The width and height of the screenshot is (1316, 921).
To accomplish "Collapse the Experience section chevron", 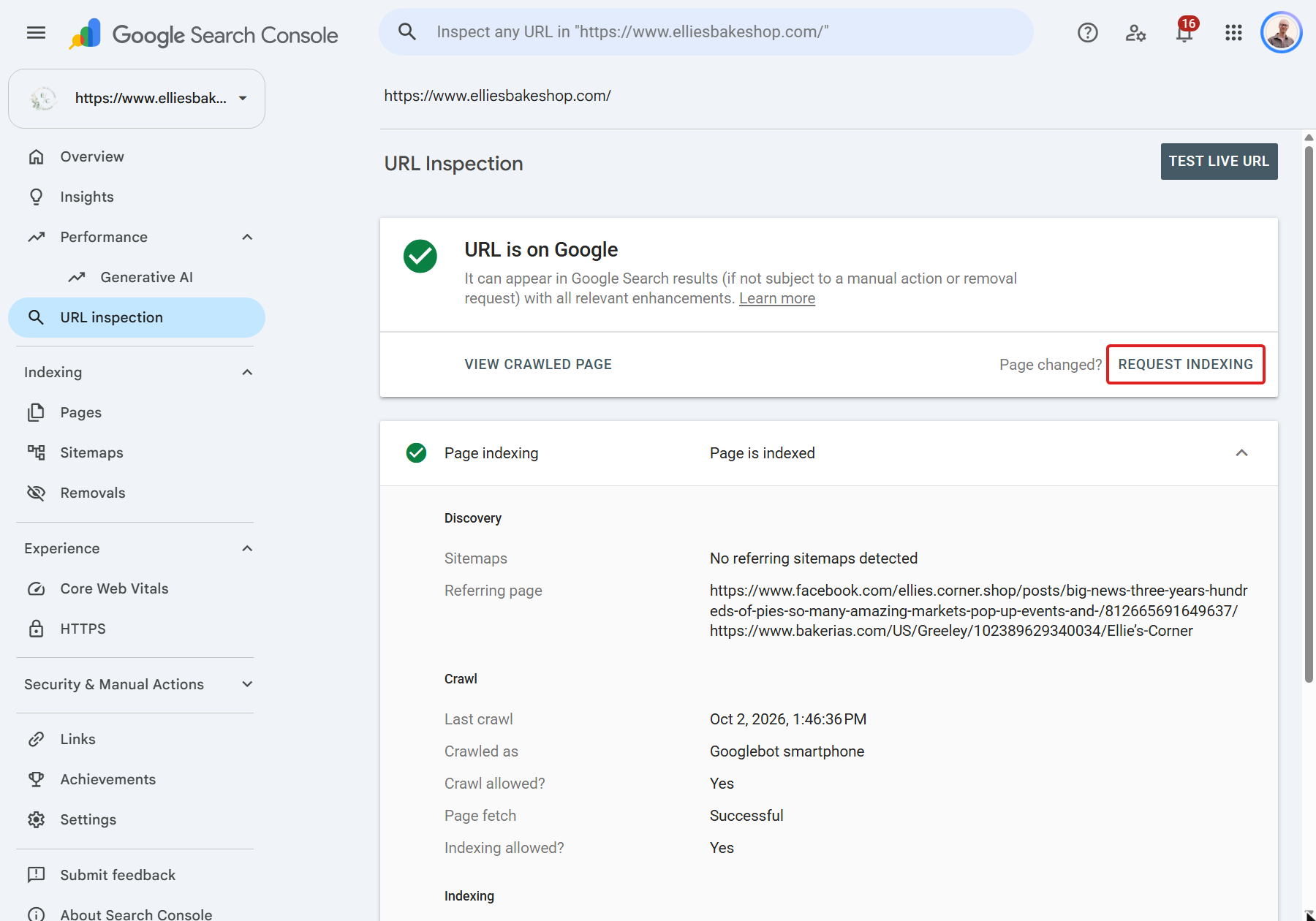I will (247, 548).
